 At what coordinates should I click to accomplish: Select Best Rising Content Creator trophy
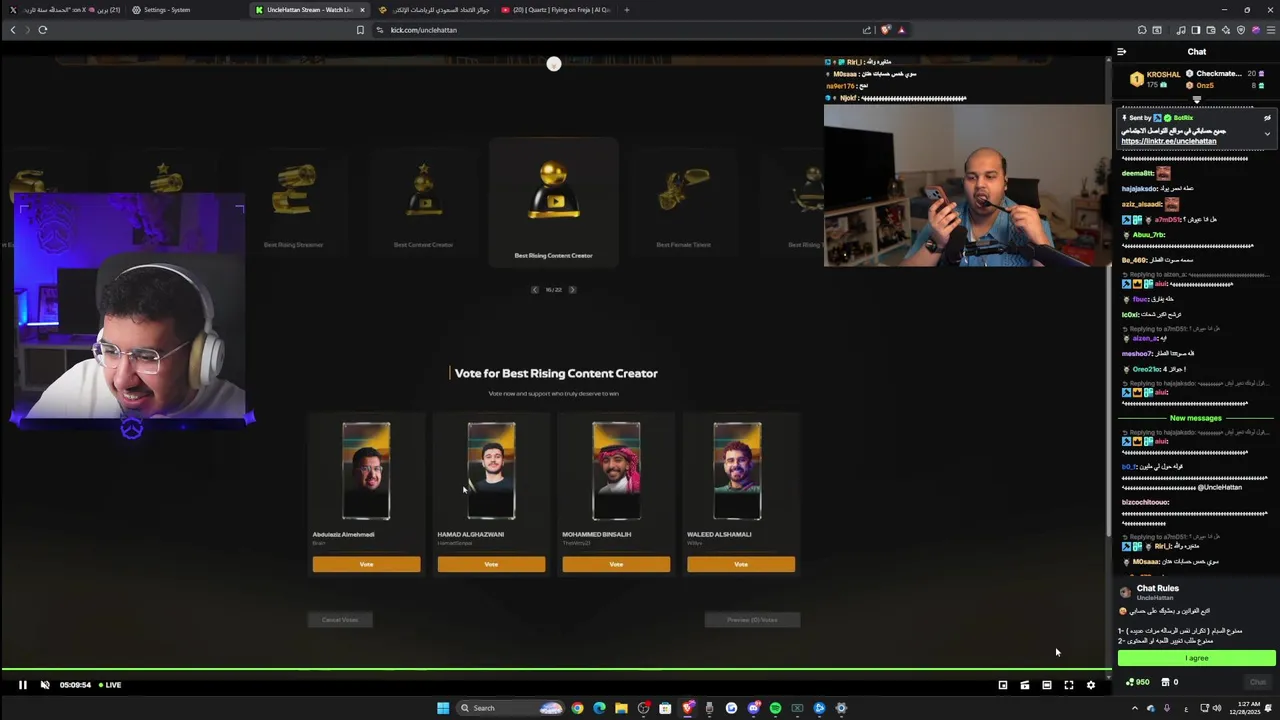click(553, 203)
